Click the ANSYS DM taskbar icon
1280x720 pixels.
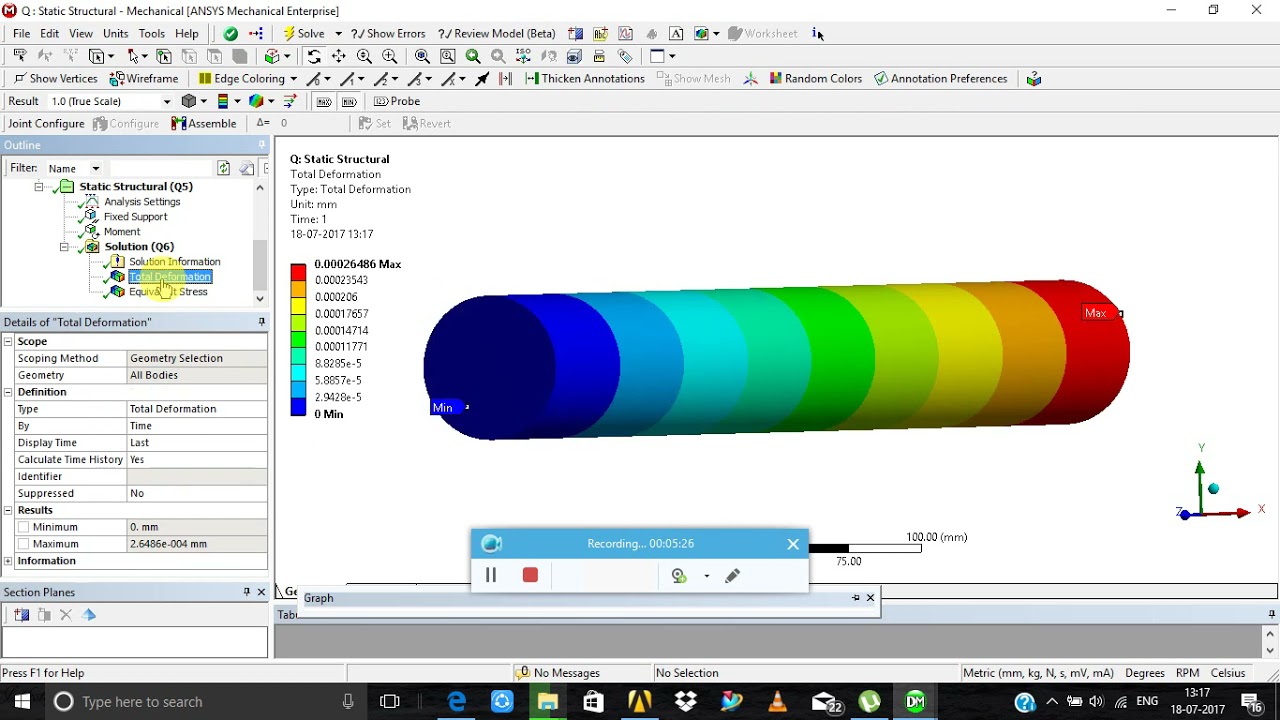[915, 701]
